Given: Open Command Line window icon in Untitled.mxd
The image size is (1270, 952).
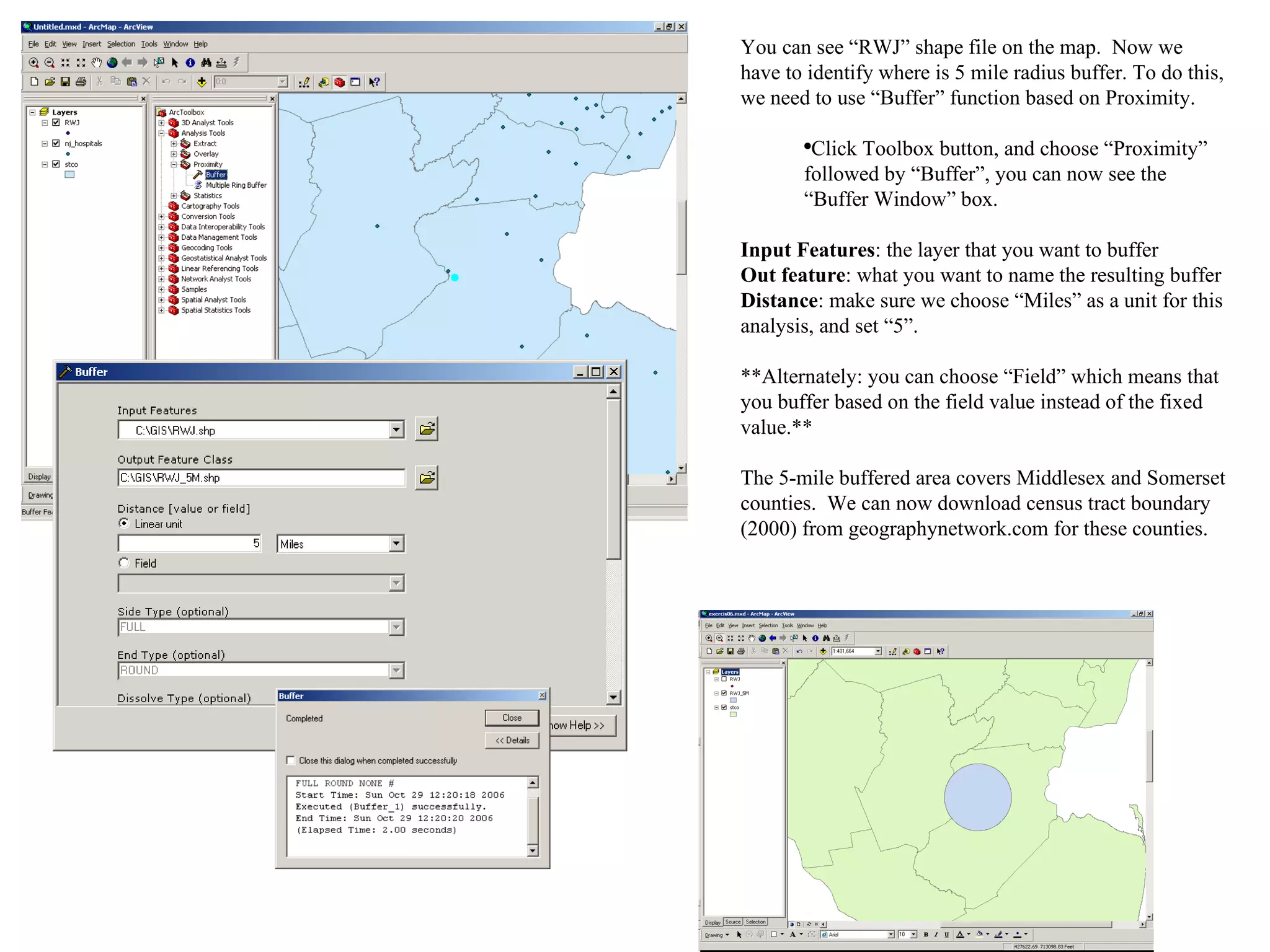Looking at the screenshot, I should point(355,82).
